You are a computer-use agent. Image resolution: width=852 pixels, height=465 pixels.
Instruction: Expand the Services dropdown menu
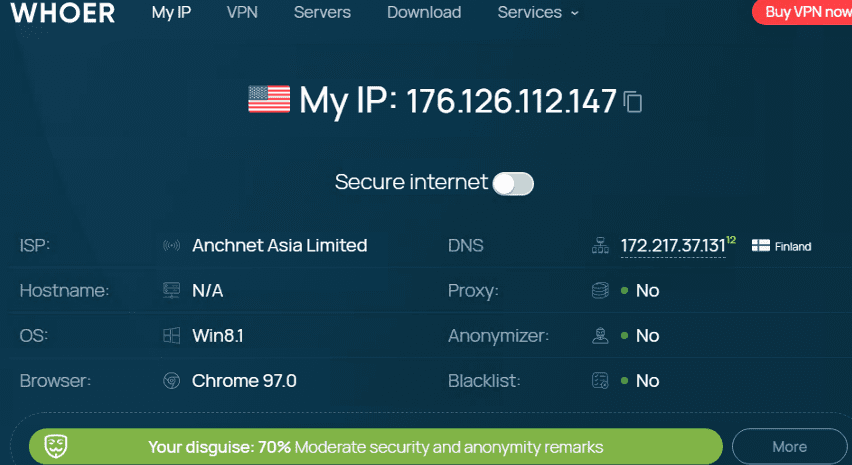click(538, 13)
